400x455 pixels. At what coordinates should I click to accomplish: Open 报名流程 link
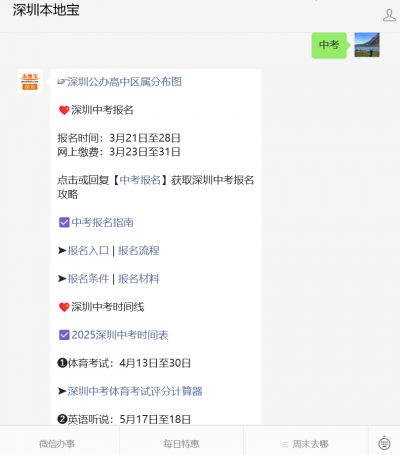[139, 250]
